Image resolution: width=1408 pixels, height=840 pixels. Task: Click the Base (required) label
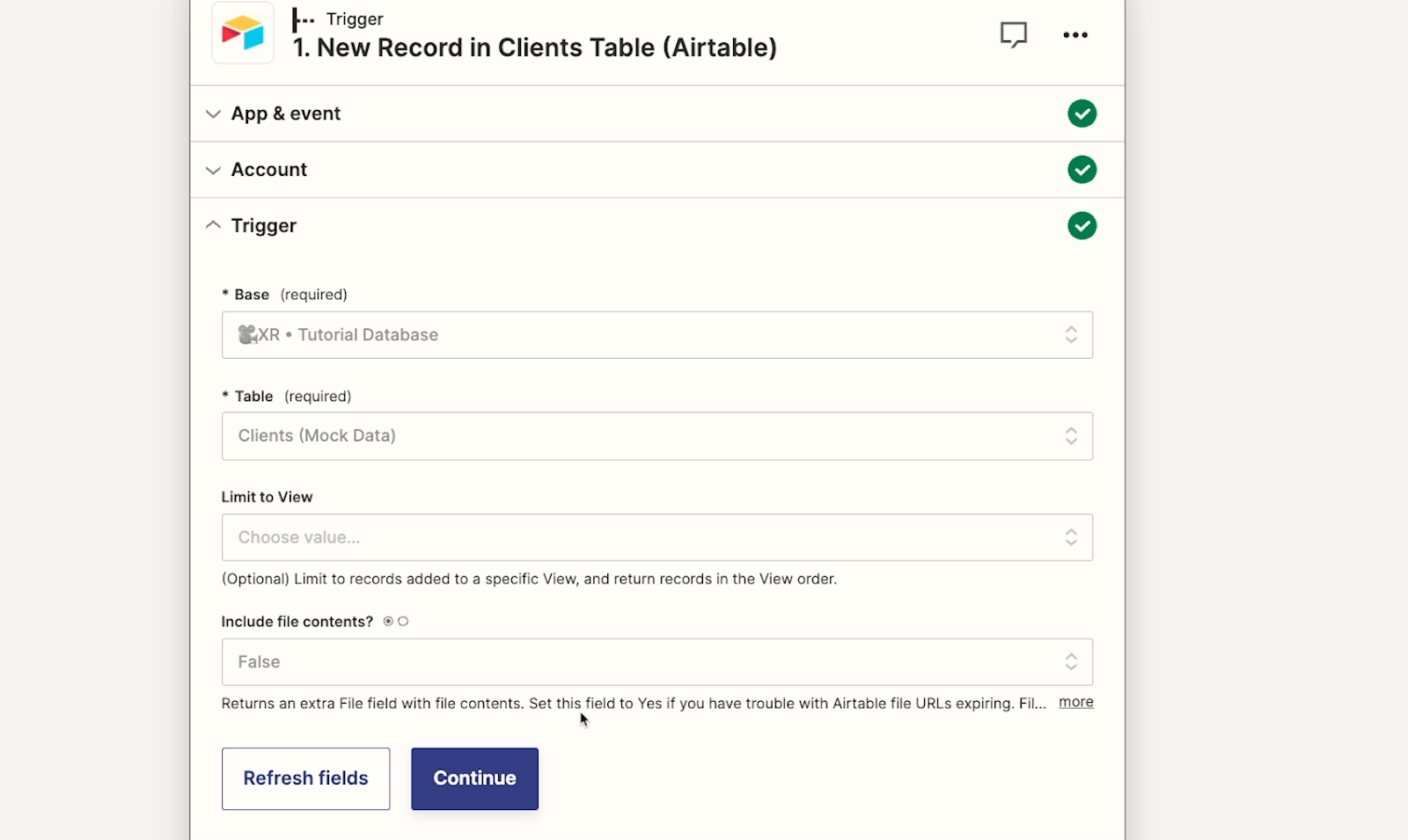click(x=284, y=295)
